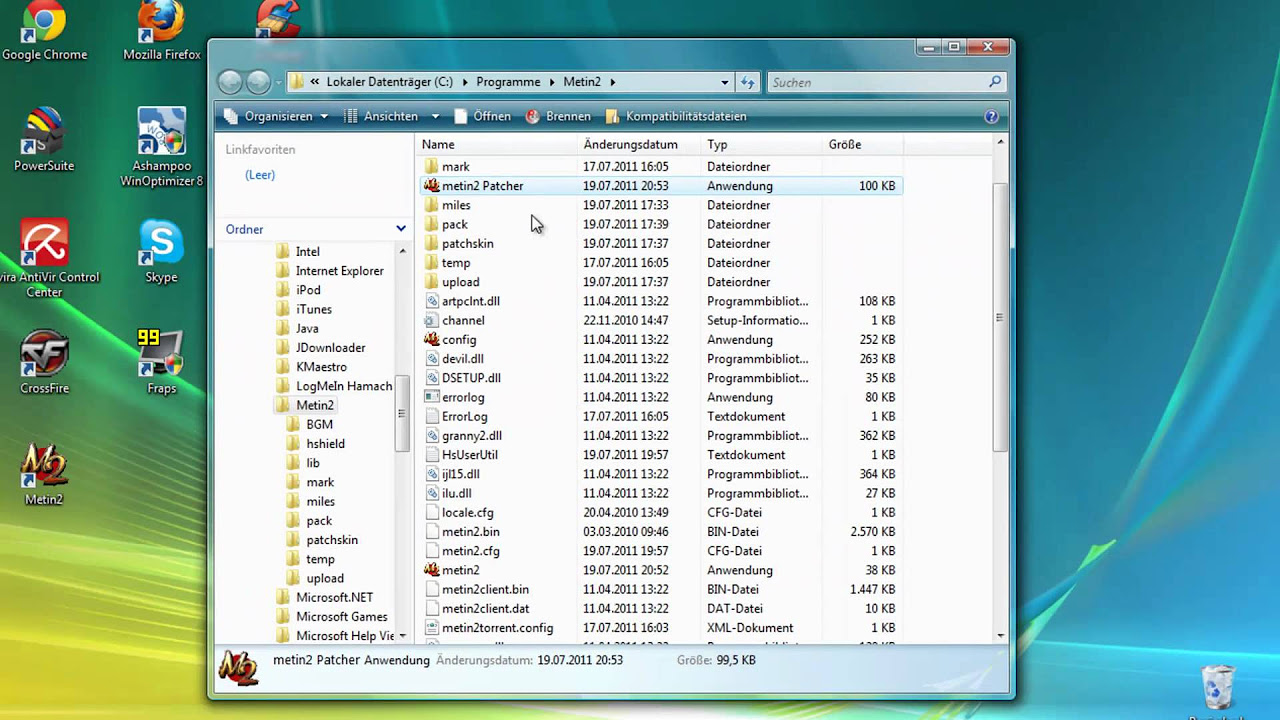Select the ilu.dll file name
Viewport: 1280px width, 720px height.
[457, 494]
